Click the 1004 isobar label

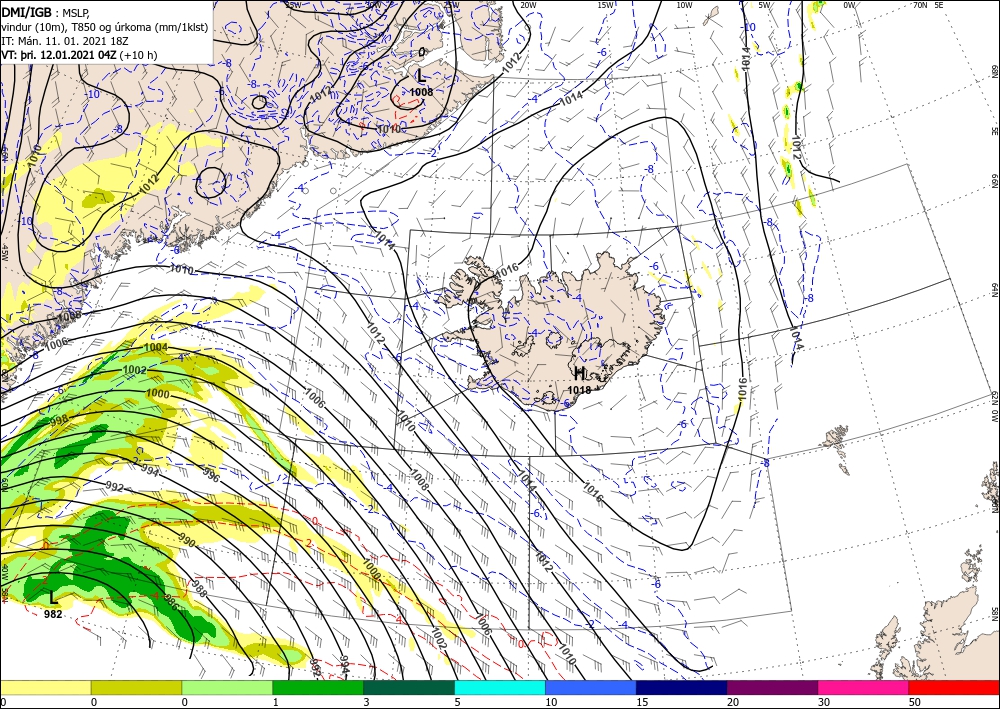click(x=156, y=347)
